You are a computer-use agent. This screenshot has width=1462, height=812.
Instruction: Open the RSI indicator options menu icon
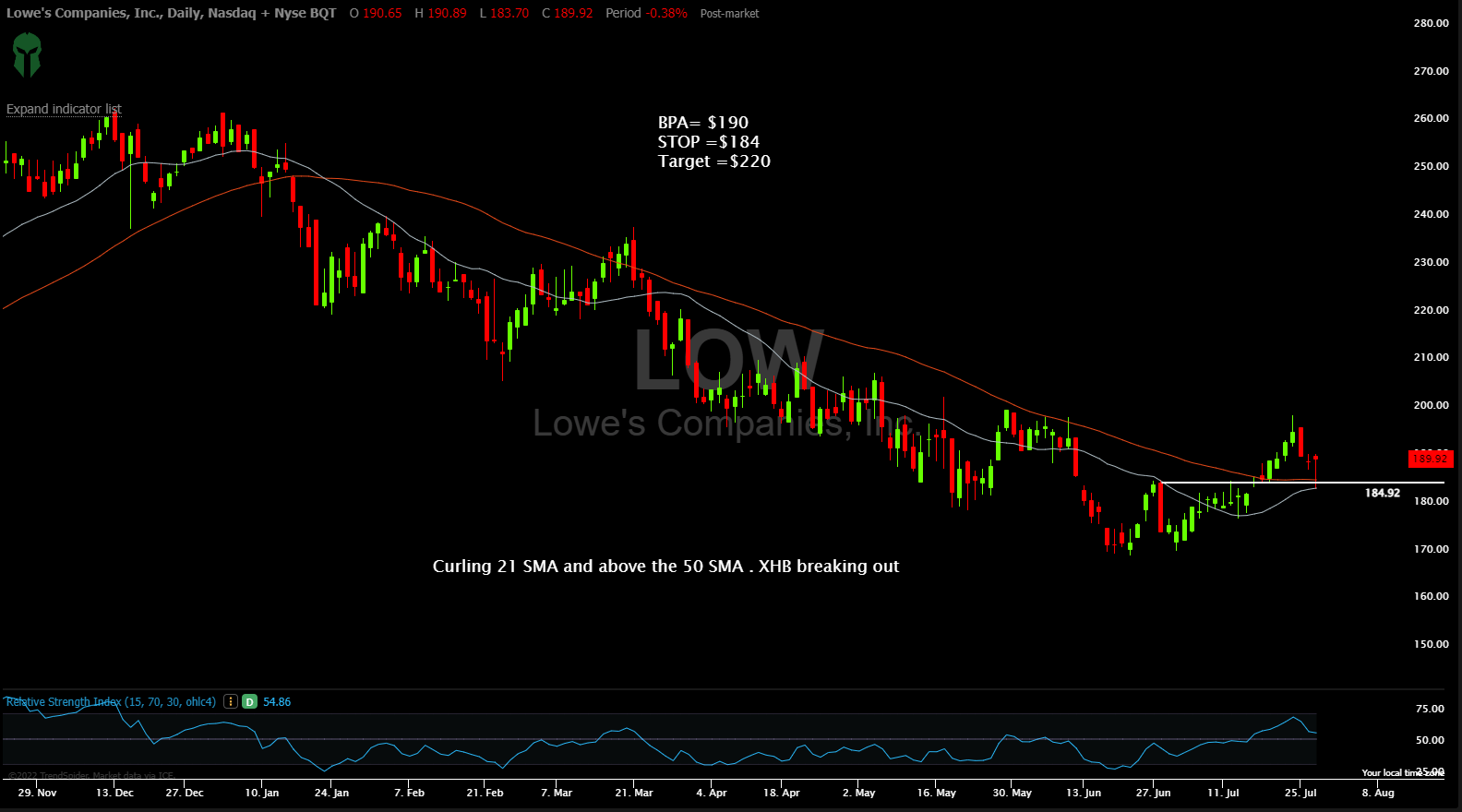[231, 701]
